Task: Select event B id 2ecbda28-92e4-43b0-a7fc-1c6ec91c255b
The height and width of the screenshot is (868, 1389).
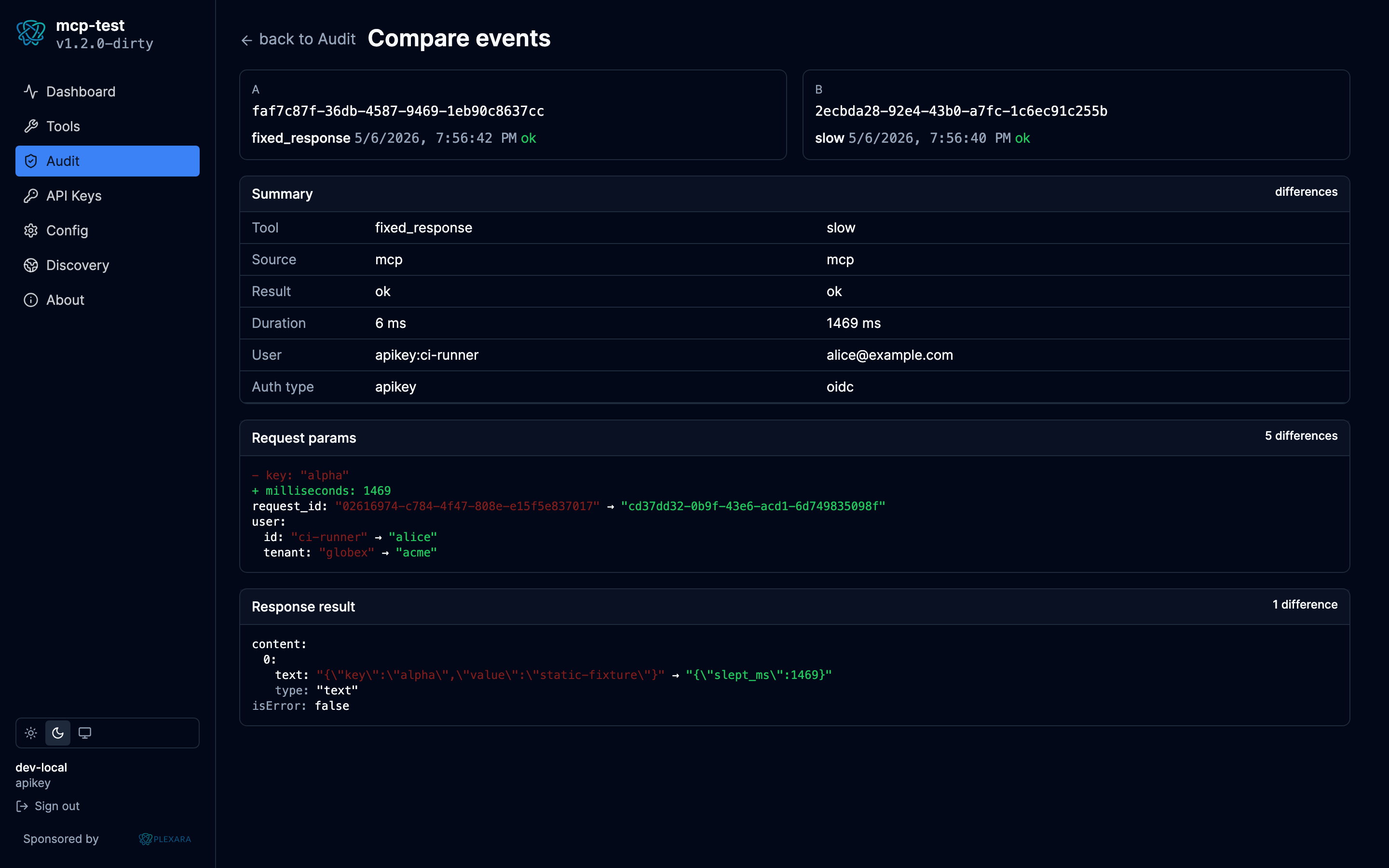Action: tap(961, 111)
